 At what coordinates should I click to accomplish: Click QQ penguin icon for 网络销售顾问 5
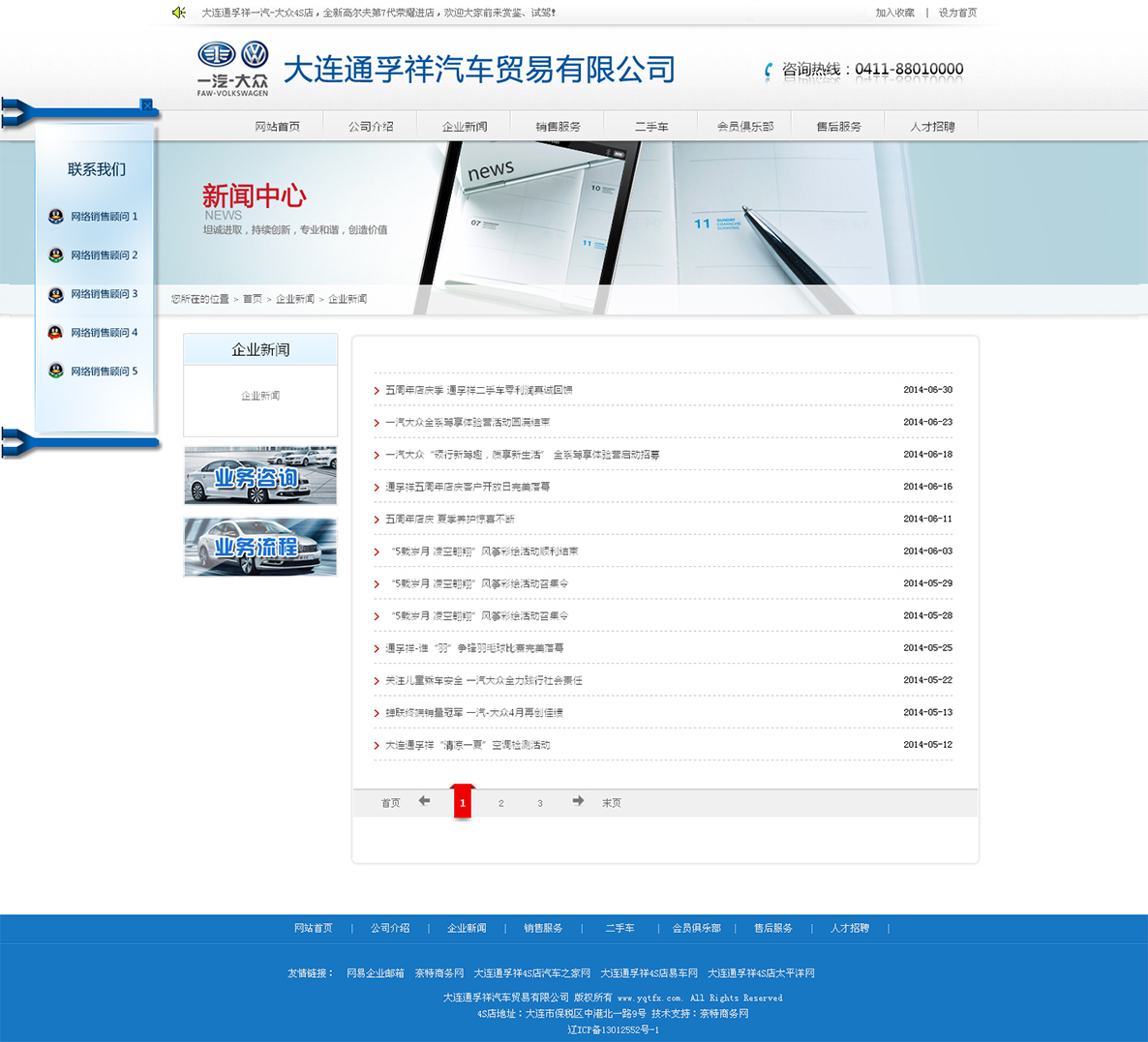click(x=56, y=372)
